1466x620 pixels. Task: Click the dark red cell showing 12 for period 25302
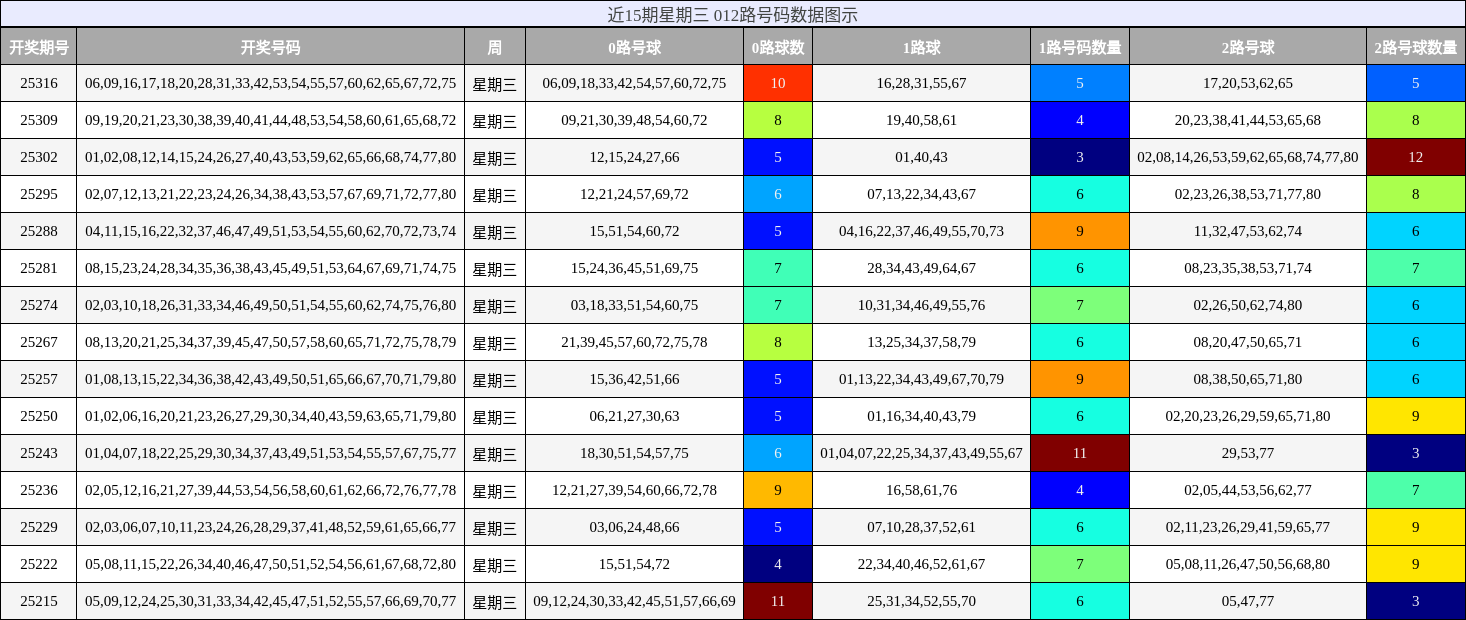pos(1415,157)
